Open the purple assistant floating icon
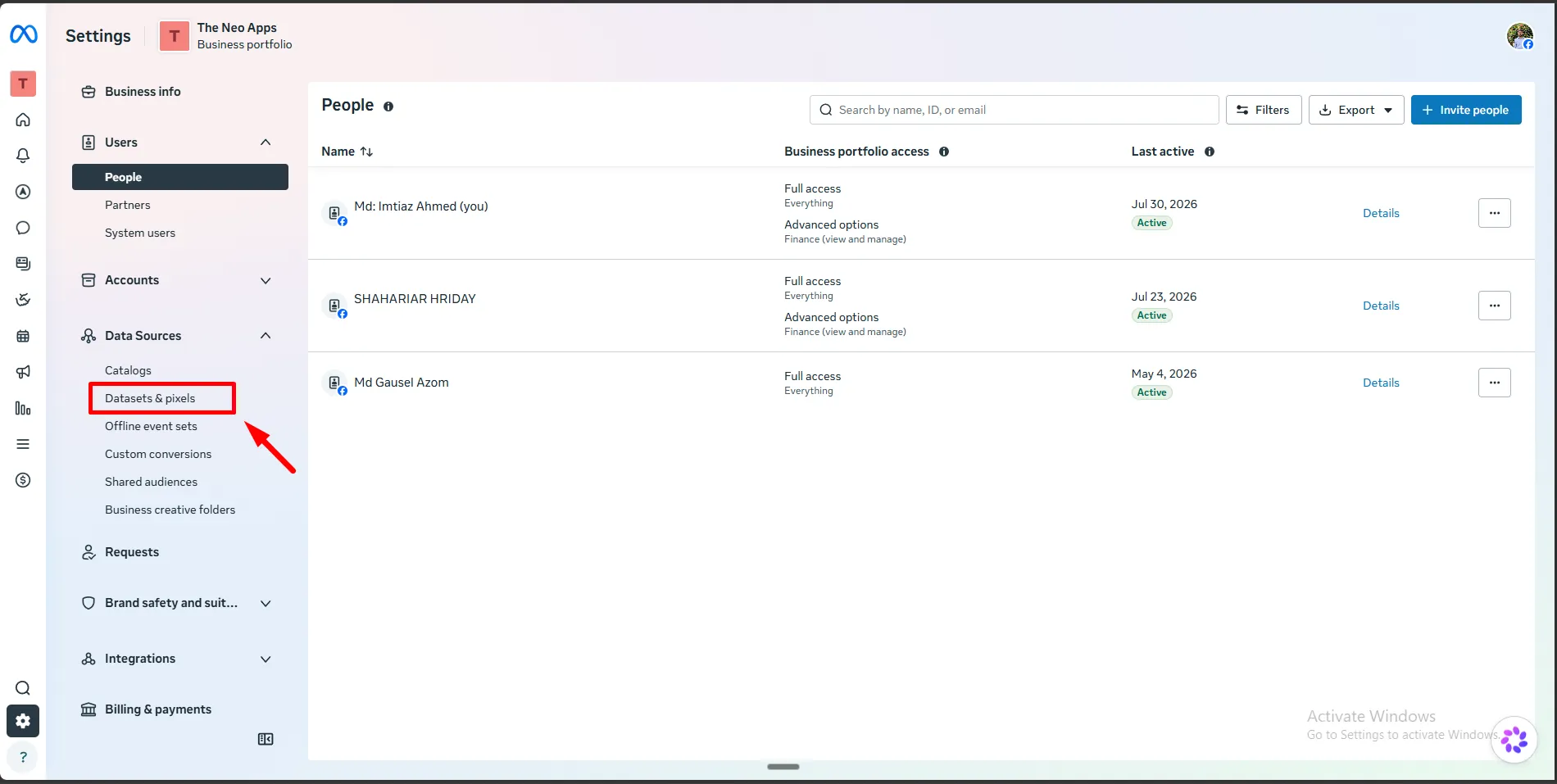Image resolution: width=1557 pixels, height=784 pixels. point(1514,740)
